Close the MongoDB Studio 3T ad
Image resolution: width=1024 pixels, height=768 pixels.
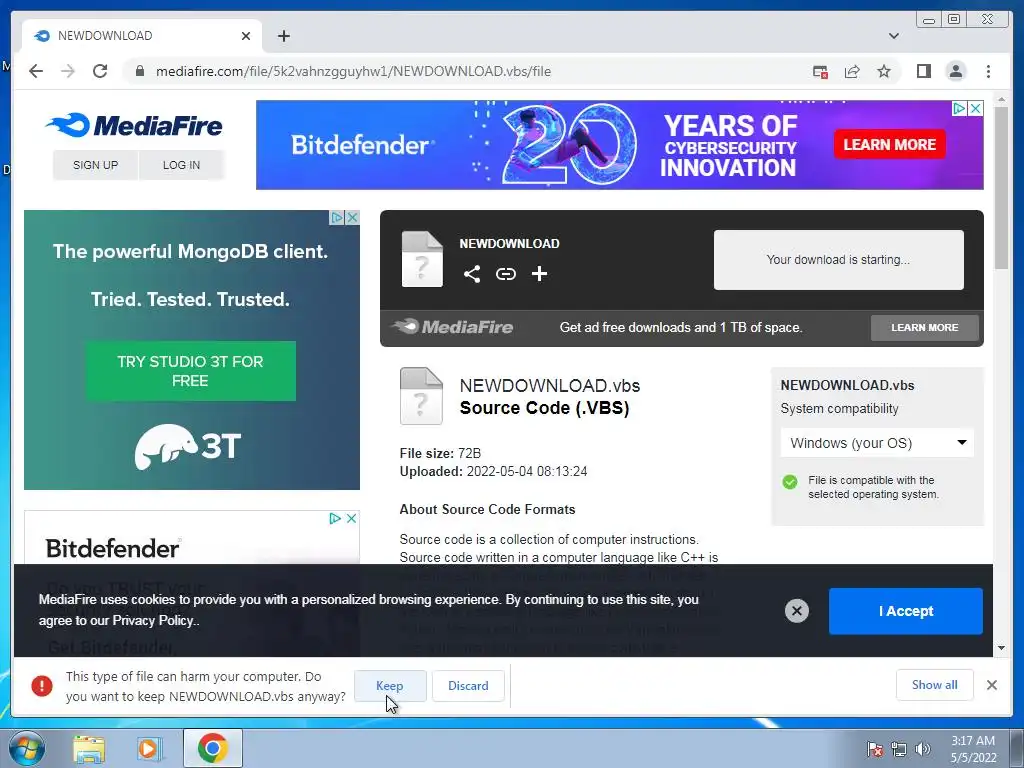pos(352,217)
